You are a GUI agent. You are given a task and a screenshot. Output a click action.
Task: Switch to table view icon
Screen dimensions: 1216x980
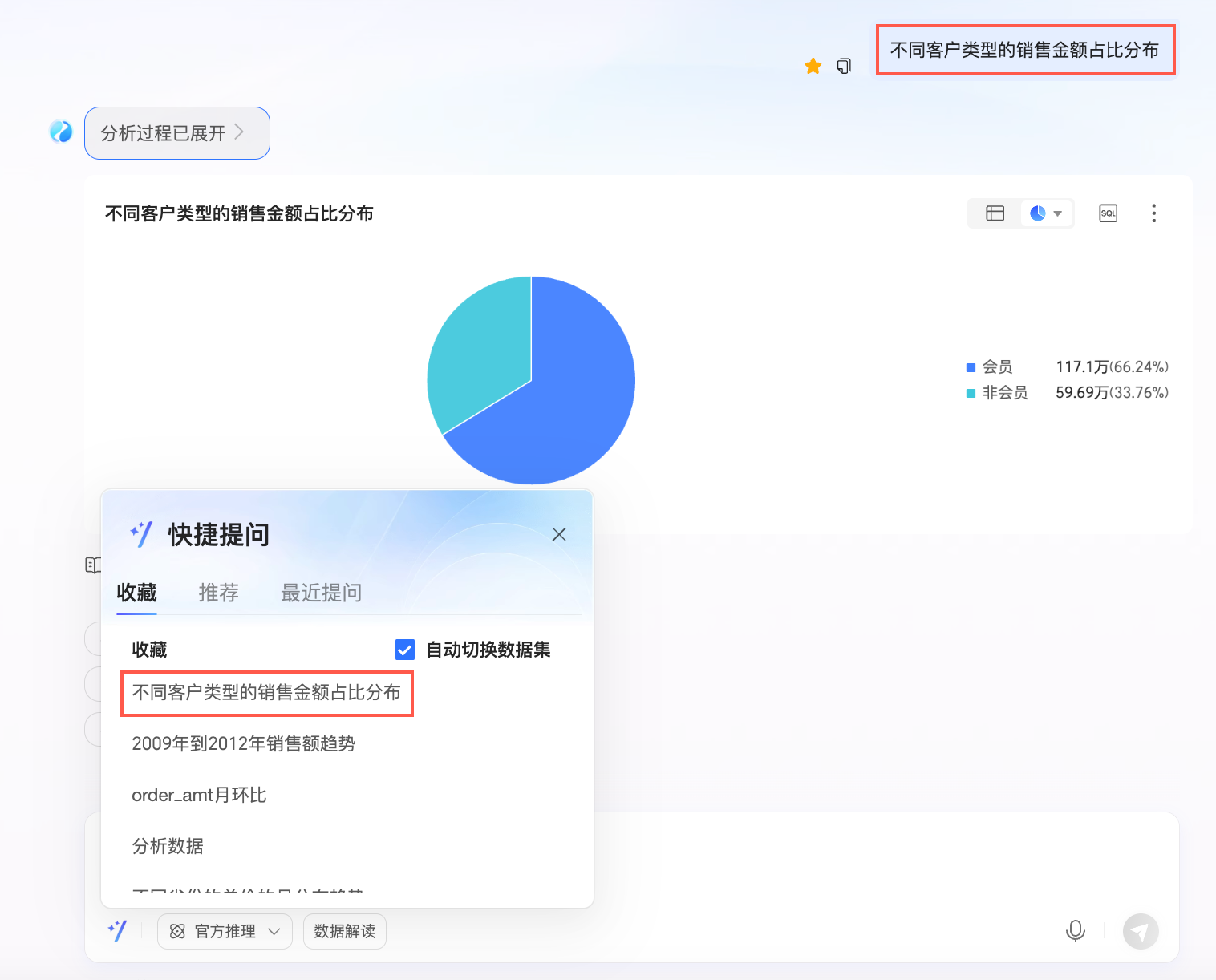point(995,213)
